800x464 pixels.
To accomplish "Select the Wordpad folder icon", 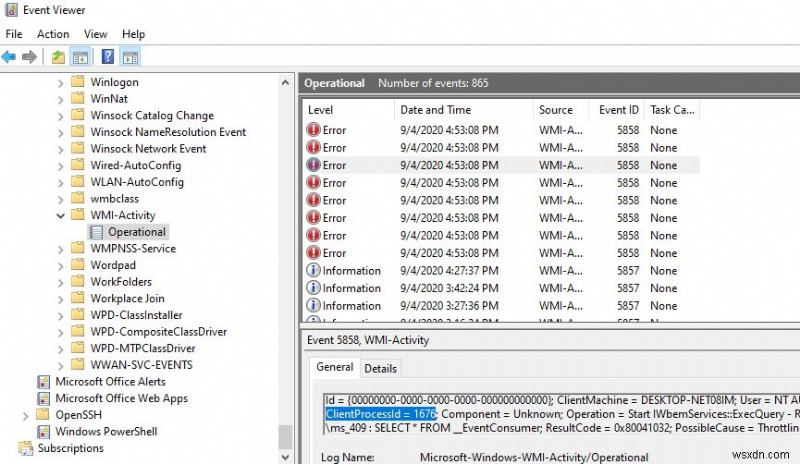I will point(78,264).
